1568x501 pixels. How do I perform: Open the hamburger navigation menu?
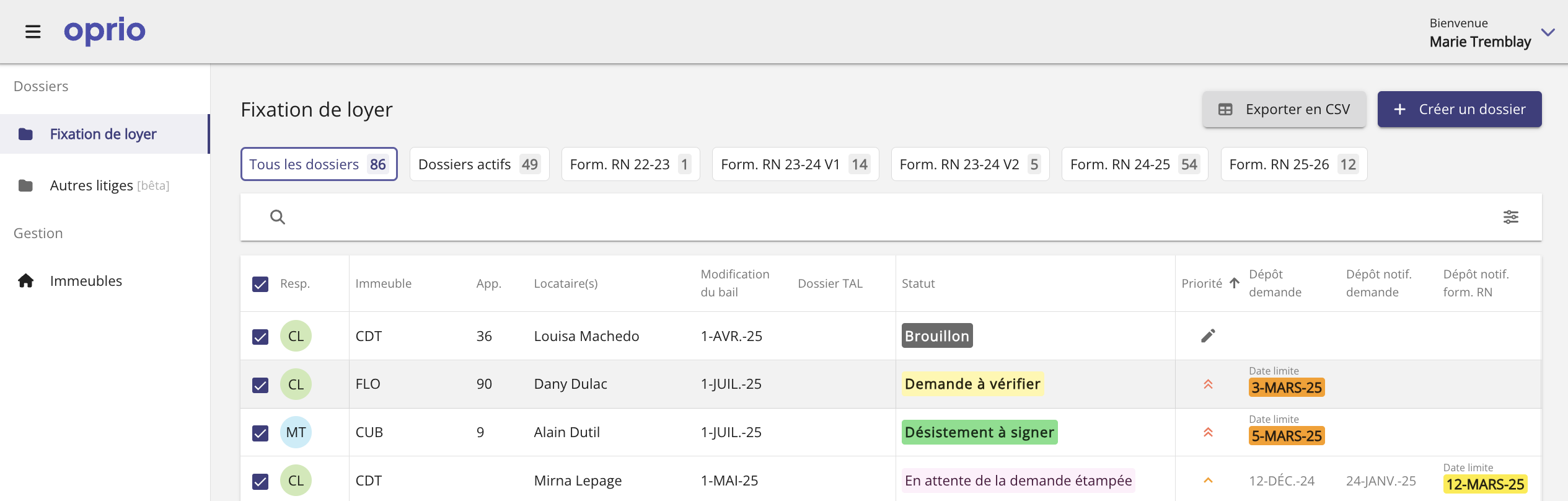(33, 32)
